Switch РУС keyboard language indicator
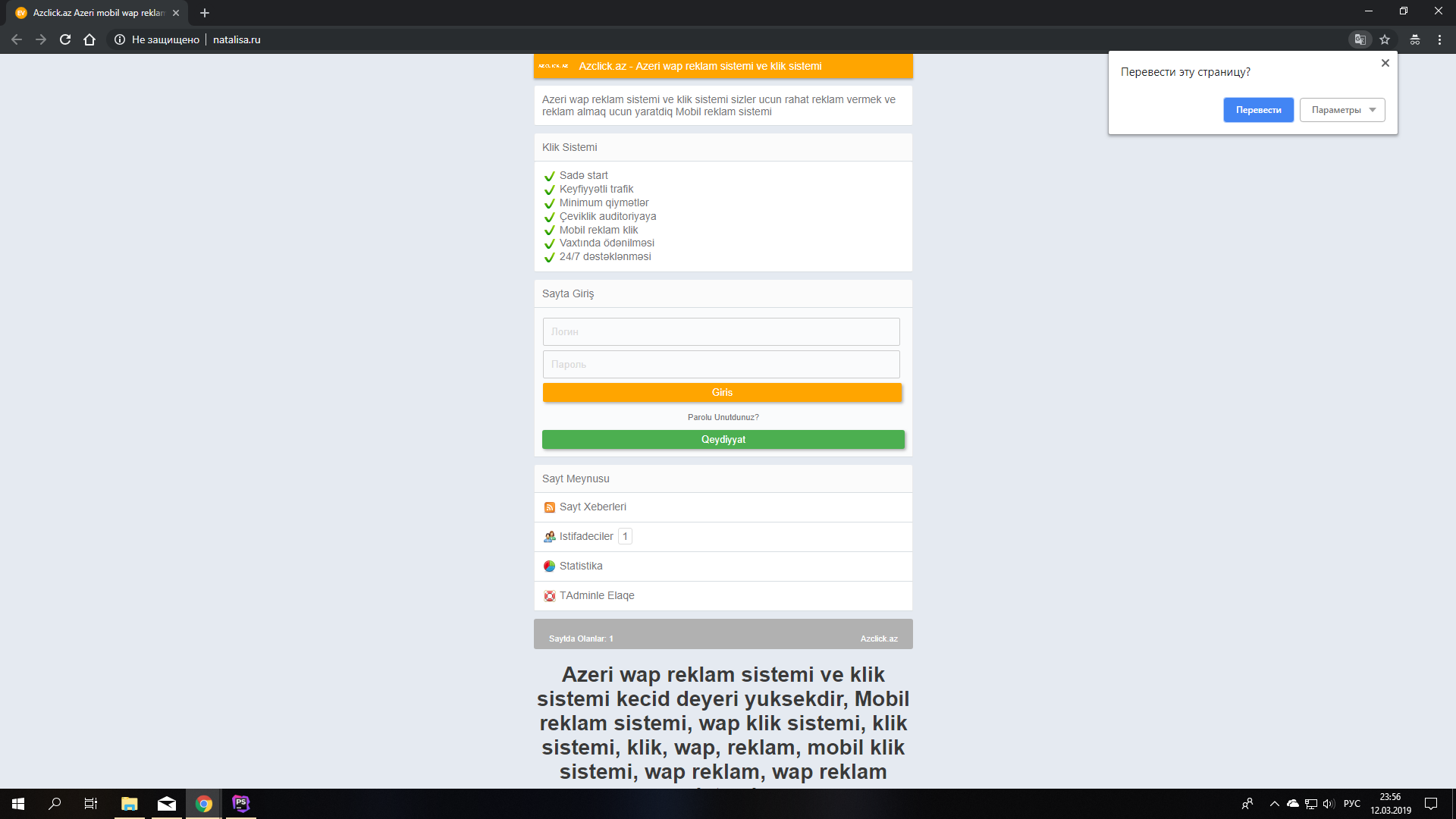 coord(1351,803)
